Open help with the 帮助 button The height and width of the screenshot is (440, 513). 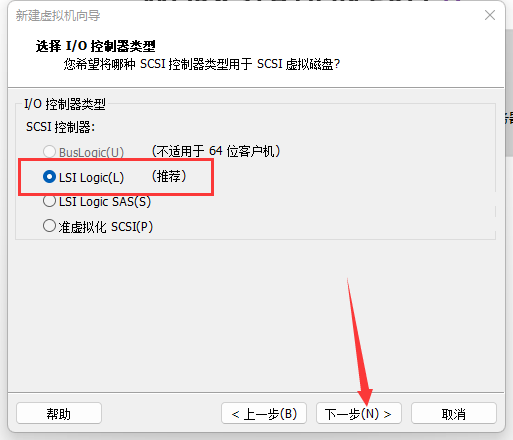click(x=59, y=413)
